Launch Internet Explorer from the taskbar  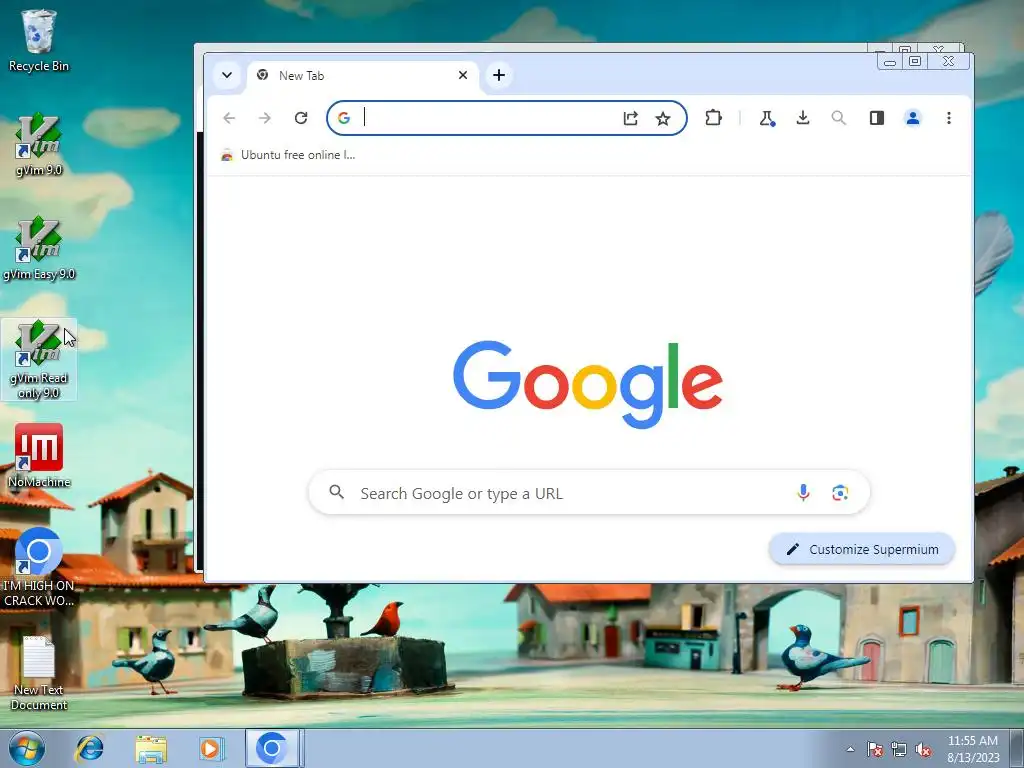click(x=89, y=748)
